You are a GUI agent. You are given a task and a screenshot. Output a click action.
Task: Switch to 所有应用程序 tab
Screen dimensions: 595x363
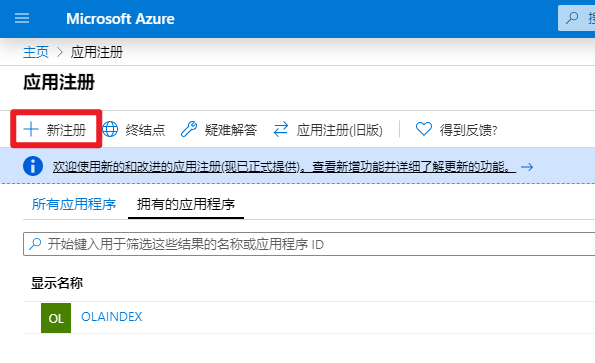[74, 204]
